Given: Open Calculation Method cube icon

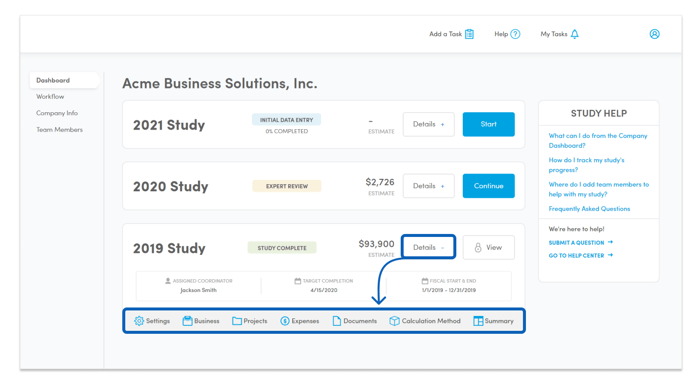Looking at the screenshot, I should (x=394, y=321).
